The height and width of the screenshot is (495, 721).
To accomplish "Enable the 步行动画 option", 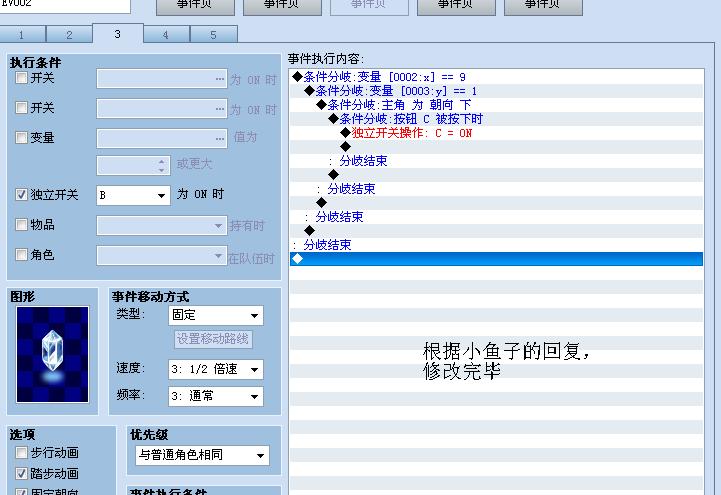I will 21,453.
